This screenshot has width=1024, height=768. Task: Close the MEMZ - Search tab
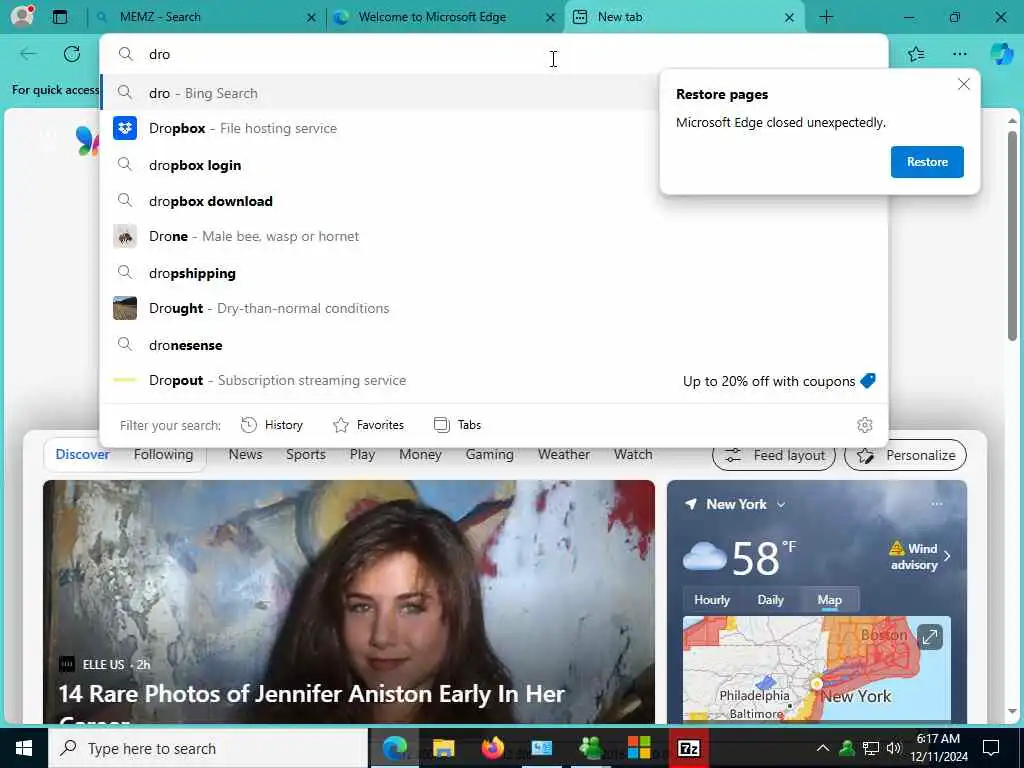pos(312,18)
